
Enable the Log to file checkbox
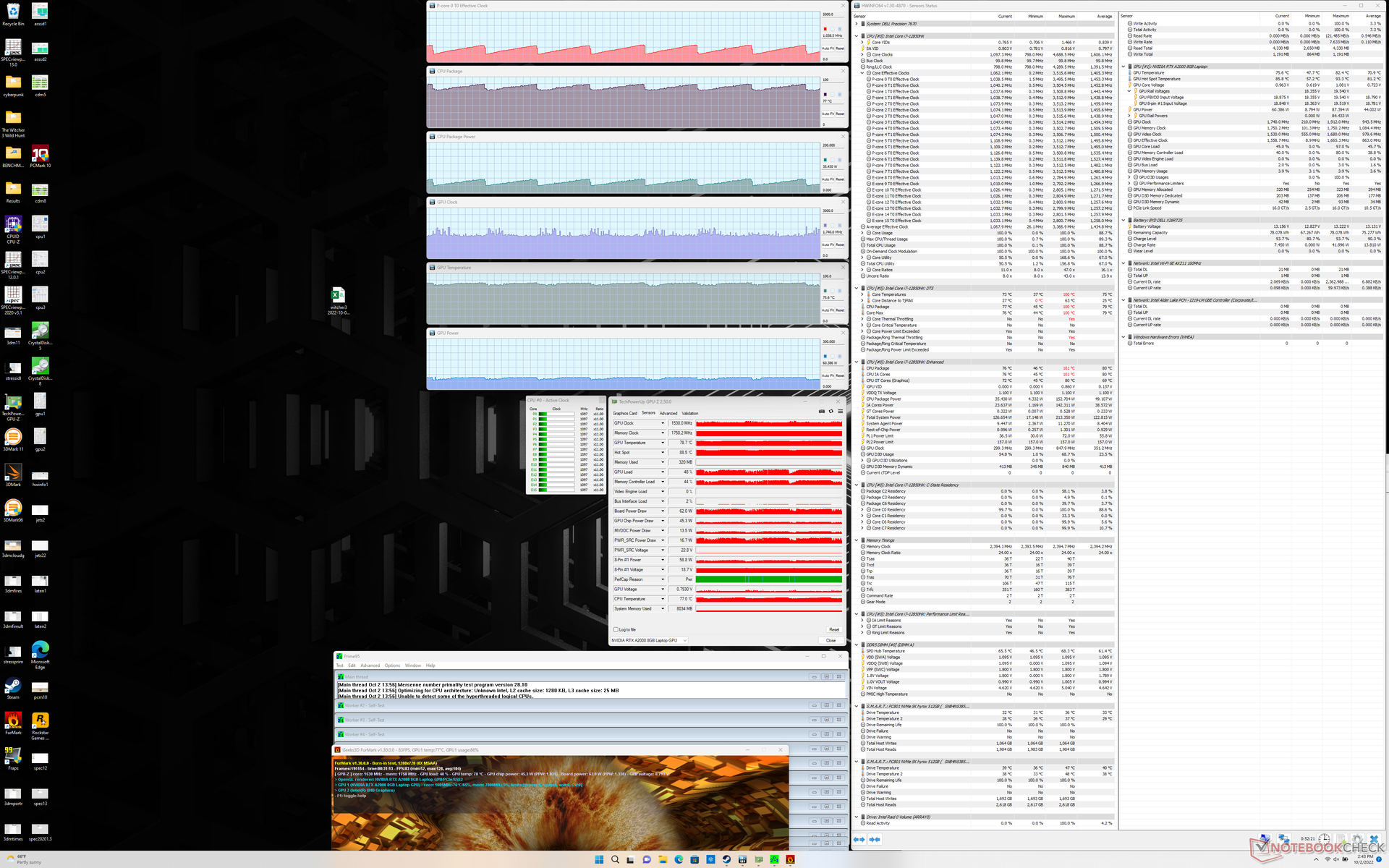click(x=616, y=629)
